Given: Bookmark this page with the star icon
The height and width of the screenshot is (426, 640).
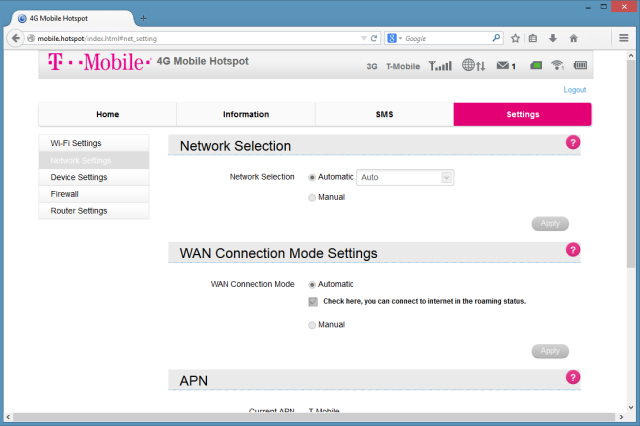Looking at the screenshot, I should [x=515, y=38].
